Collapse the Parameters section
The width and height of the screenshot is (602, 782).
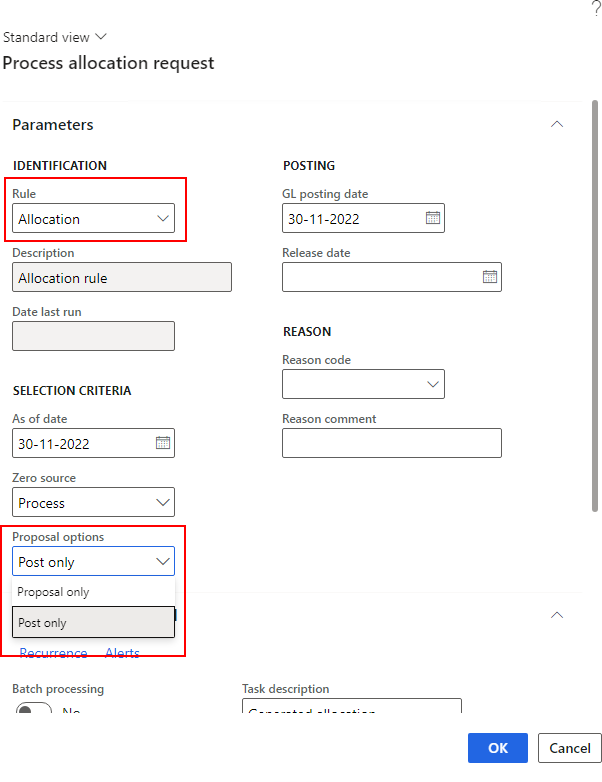click(557, 124)
